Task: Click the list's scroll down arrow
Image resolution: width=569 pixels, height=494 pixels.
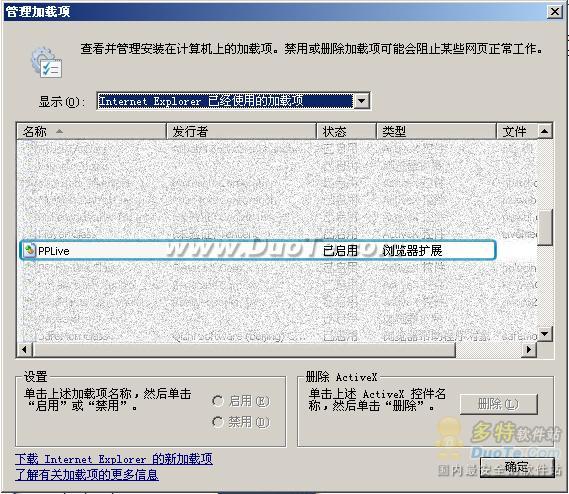Action: (x=544, y=333)
